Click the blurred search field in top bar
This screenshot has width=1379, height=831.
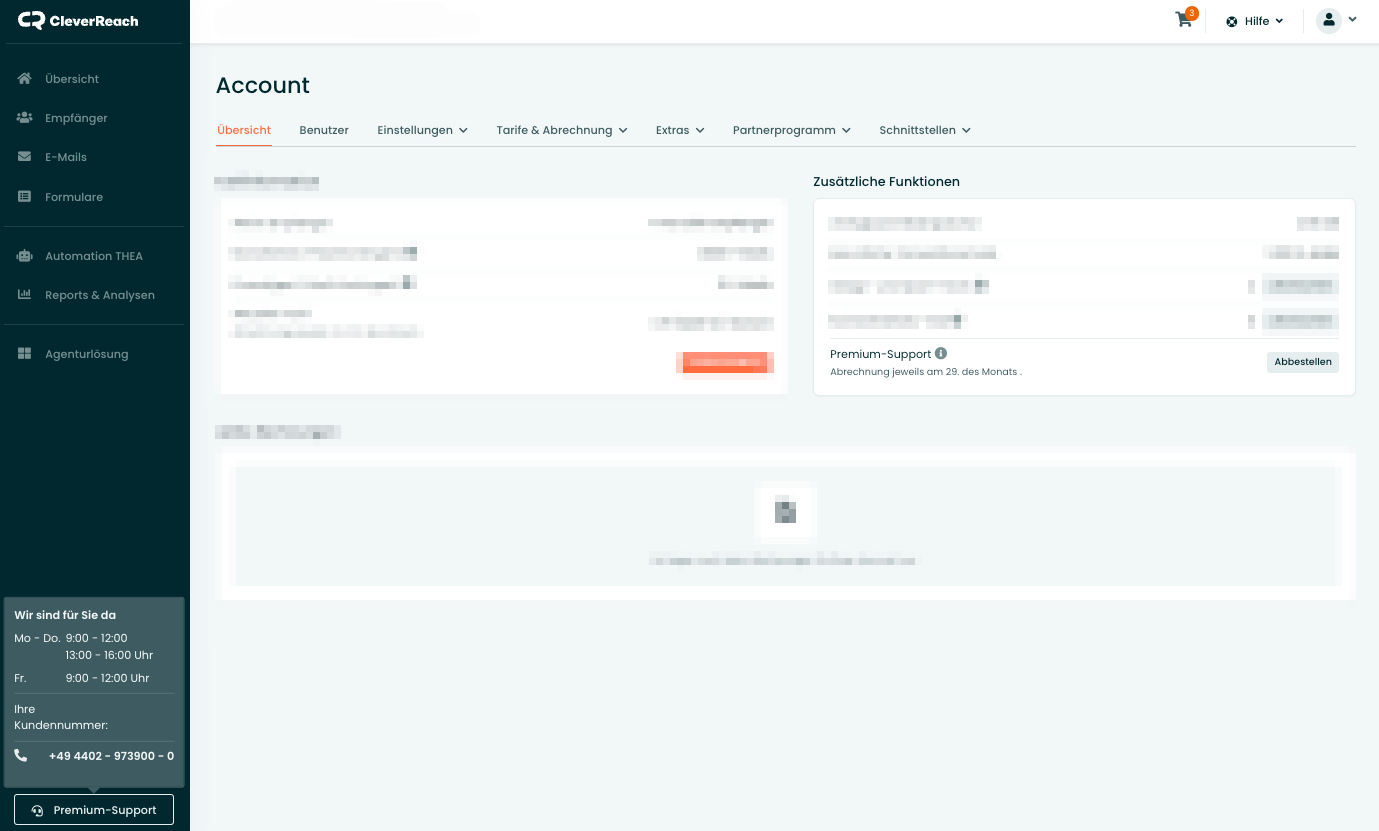click(347, 21)
